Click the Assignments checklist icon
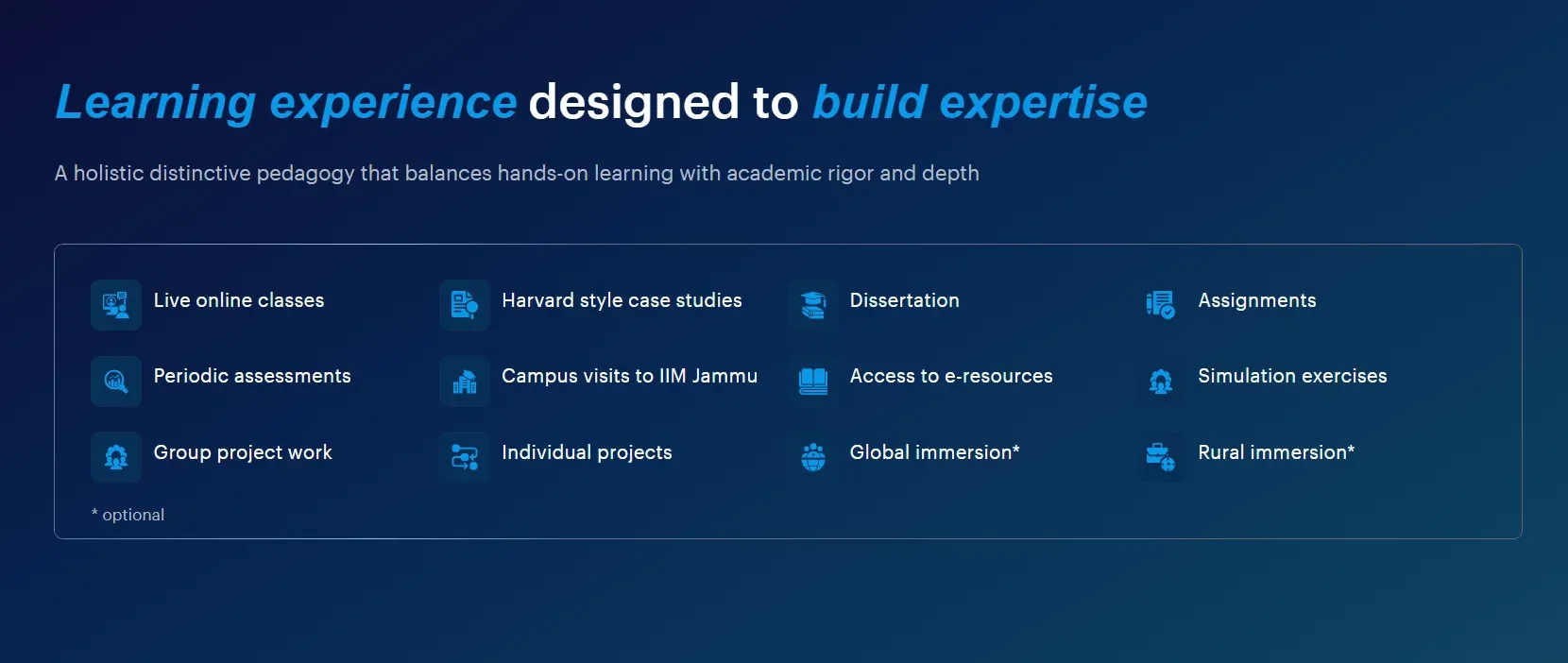The height and width of the screenshot is (663, 1568). 1161,305
